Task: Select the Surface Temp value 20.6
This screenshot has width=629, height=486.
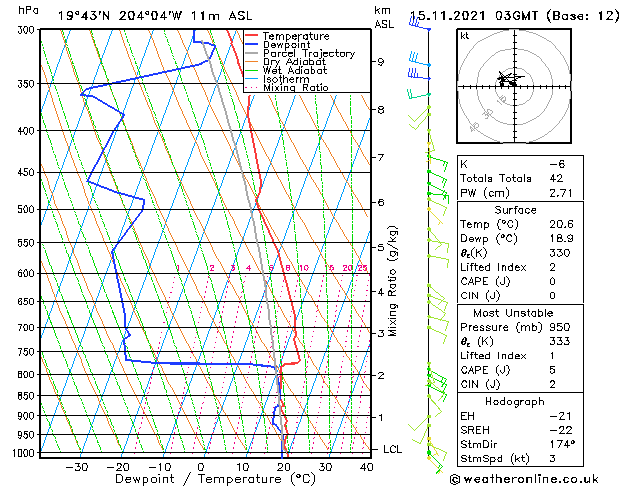Action: [561, 224]
